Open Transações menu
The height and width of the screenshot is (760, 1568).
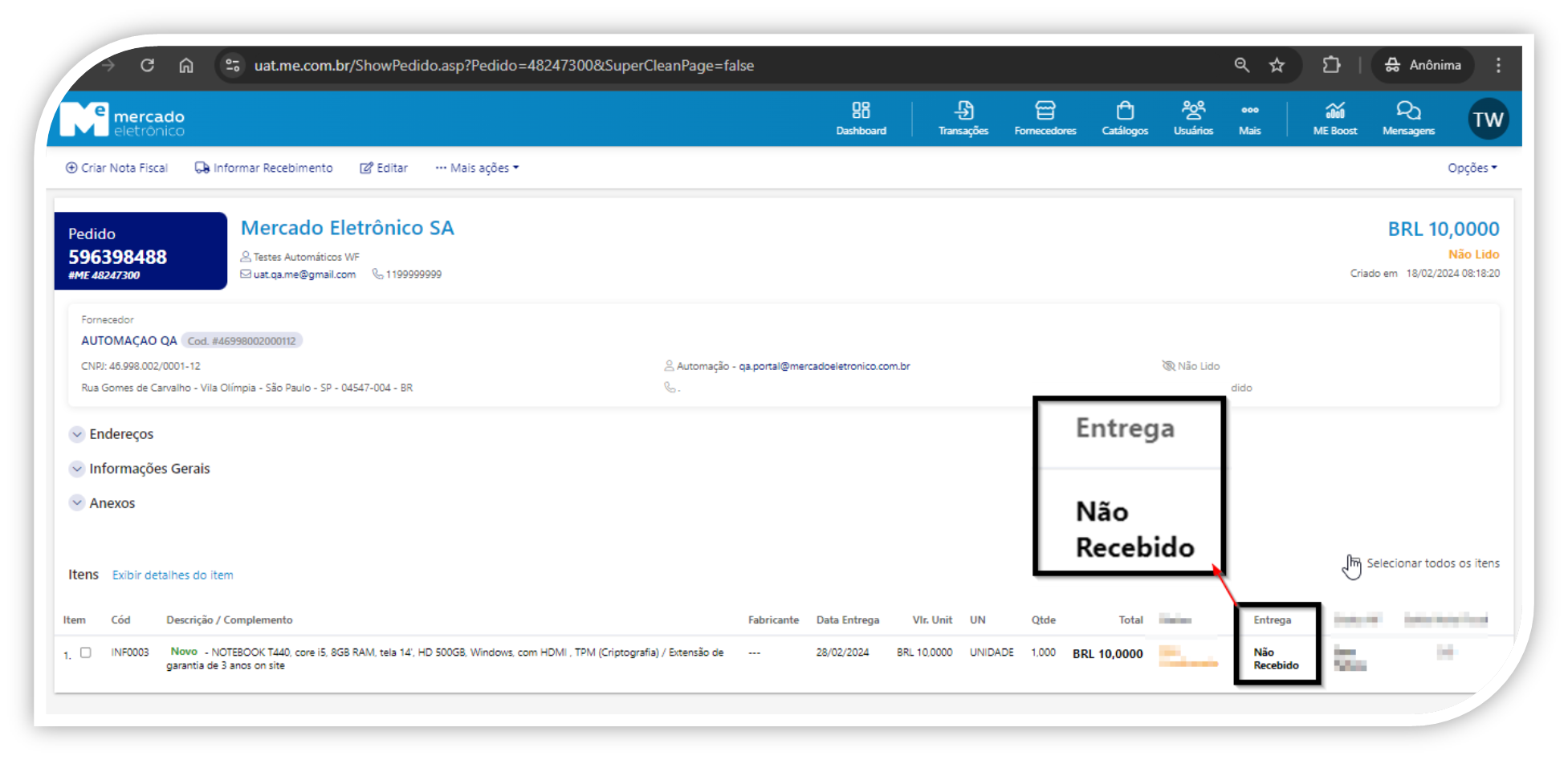(x=963, y=118)
